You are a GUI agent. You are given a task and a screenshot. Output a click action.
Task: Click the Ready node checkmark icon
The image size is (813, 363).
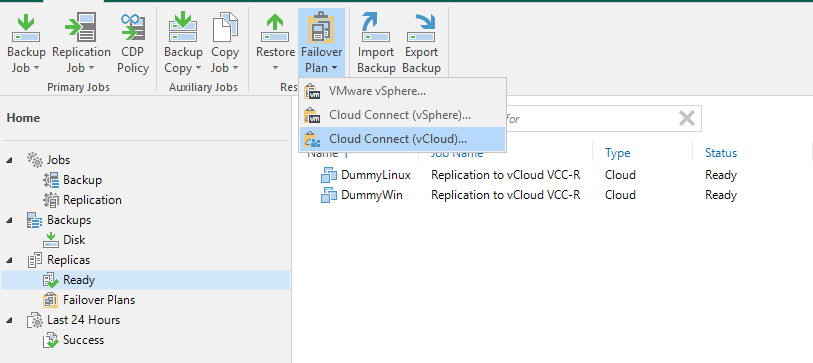51,280
